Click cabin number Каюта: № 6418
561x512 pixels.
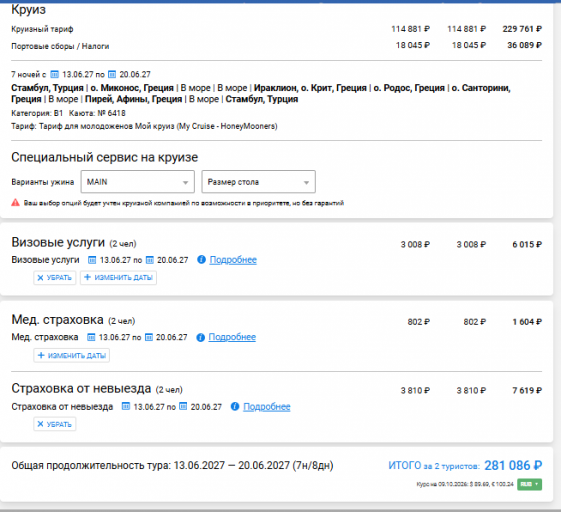click(x=97, y=113)
